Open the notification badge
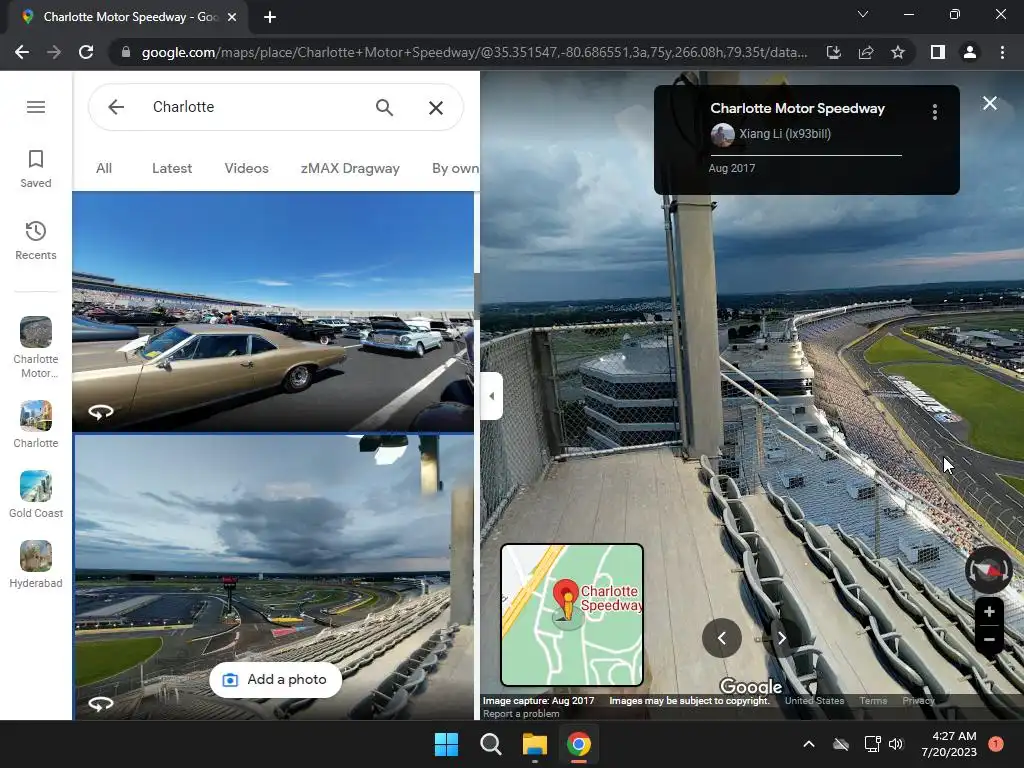 point(996,744)
